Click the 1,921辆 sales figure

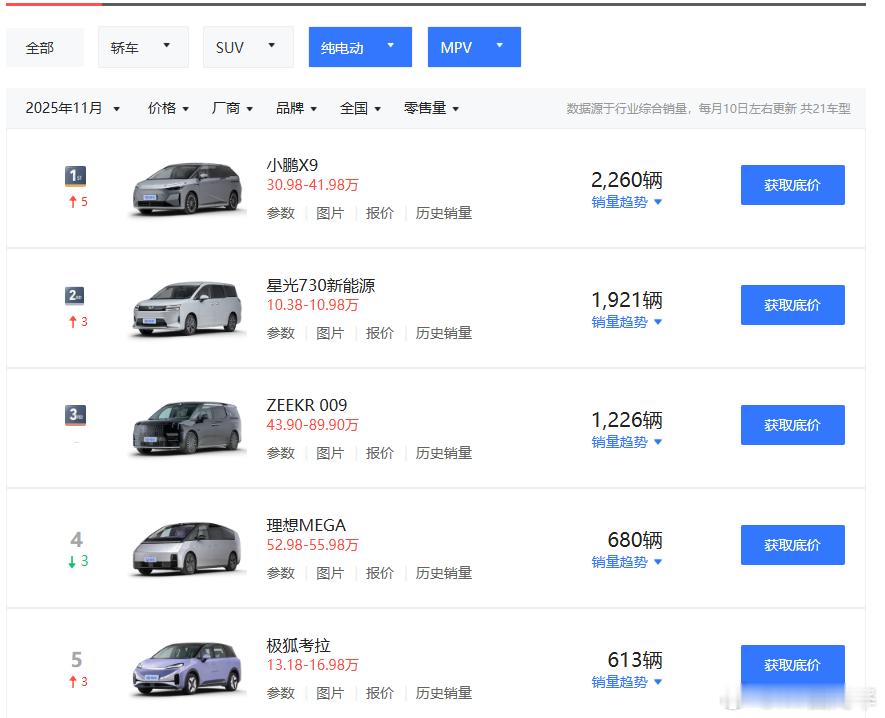(x=626, y=300)
